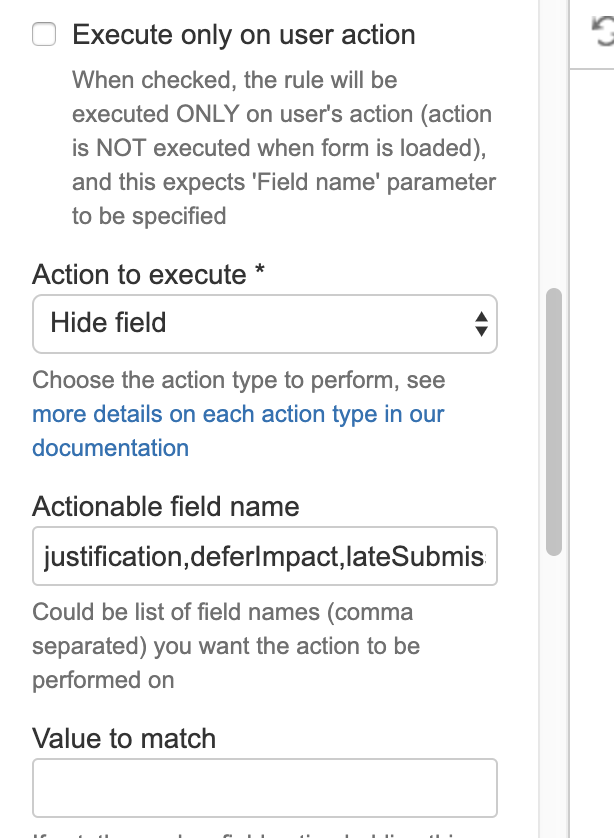Click the Value to match heading
The width and height of the screenshot is (614, 838).
tap(124, 738)
